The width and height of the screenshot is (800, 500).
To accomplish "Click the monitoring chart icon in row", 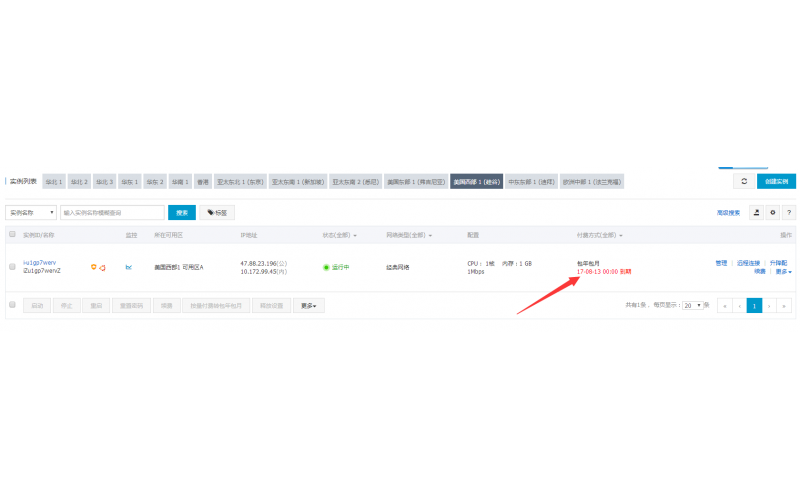I will pos(128,267).
